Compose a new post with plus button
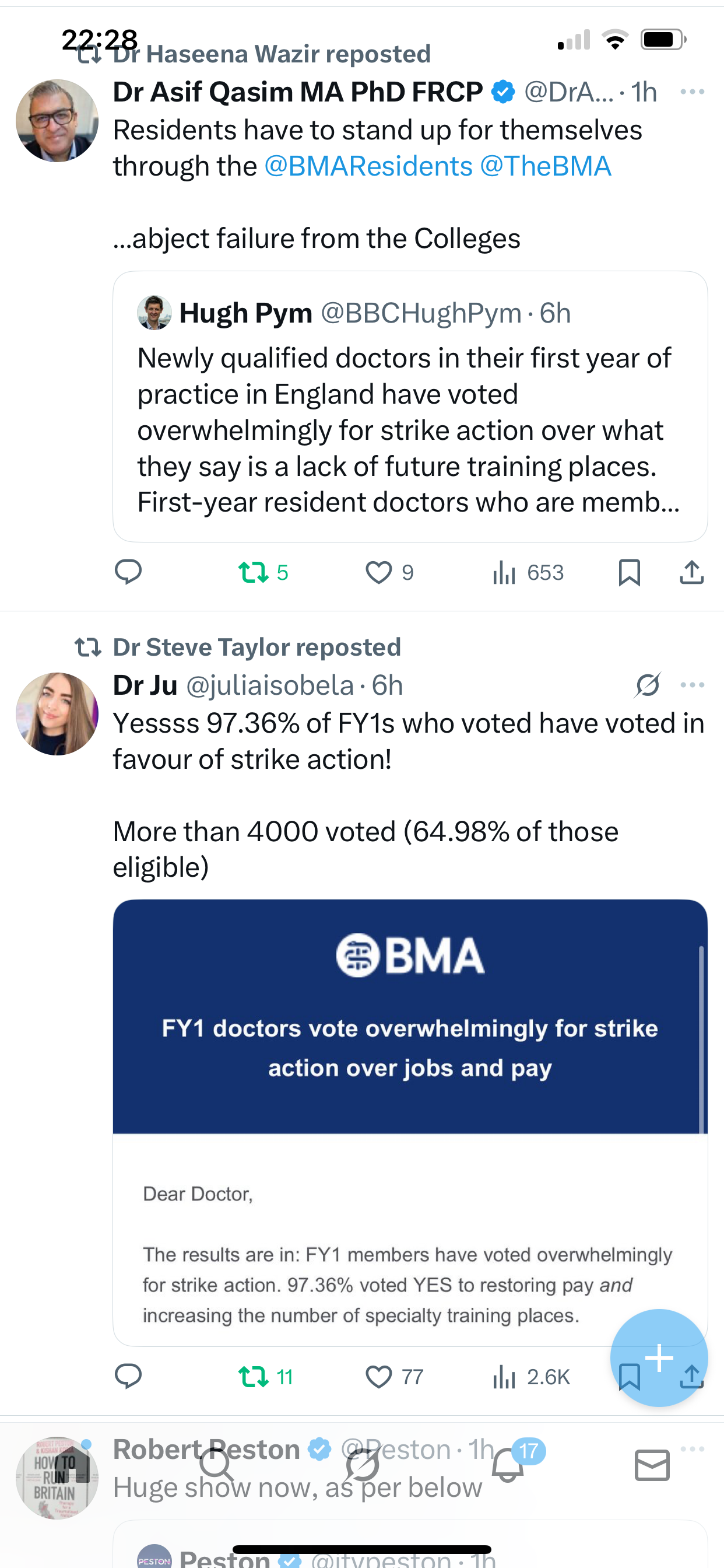 coord(658,1357)
